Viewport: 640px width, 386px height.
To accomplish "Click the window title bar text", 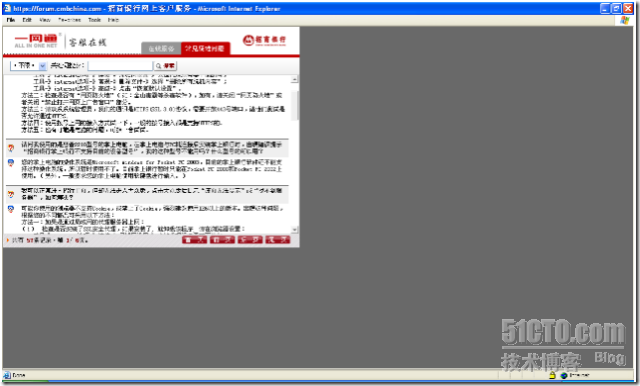I will [x=147, y=8].
